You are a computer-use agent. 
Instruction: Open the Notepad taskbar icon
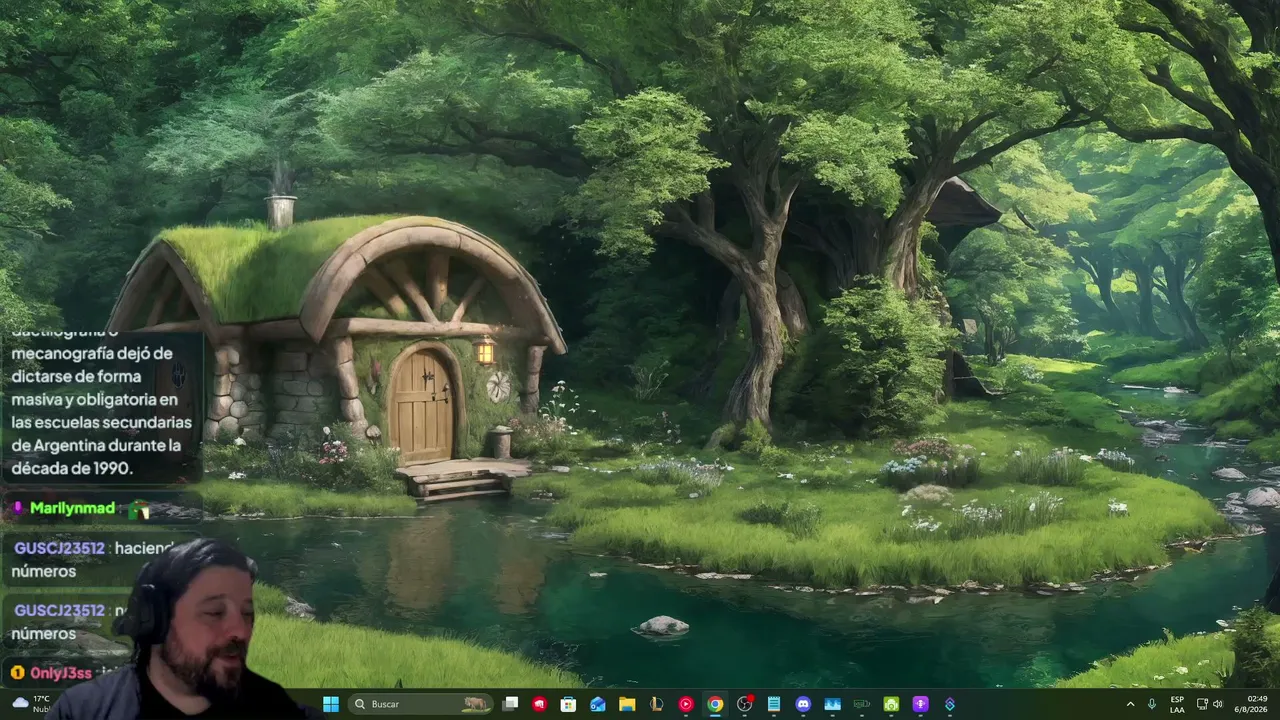[x=774, y=704]
